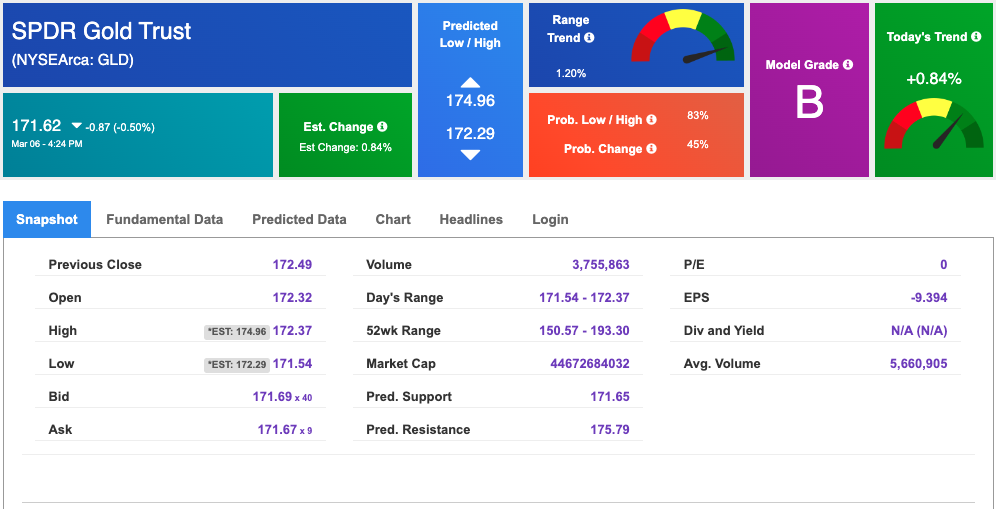This screenshot has width=999, height=509.
Task: Click the Today's Trend gauge dial
Action: click(x=933, y=124)
